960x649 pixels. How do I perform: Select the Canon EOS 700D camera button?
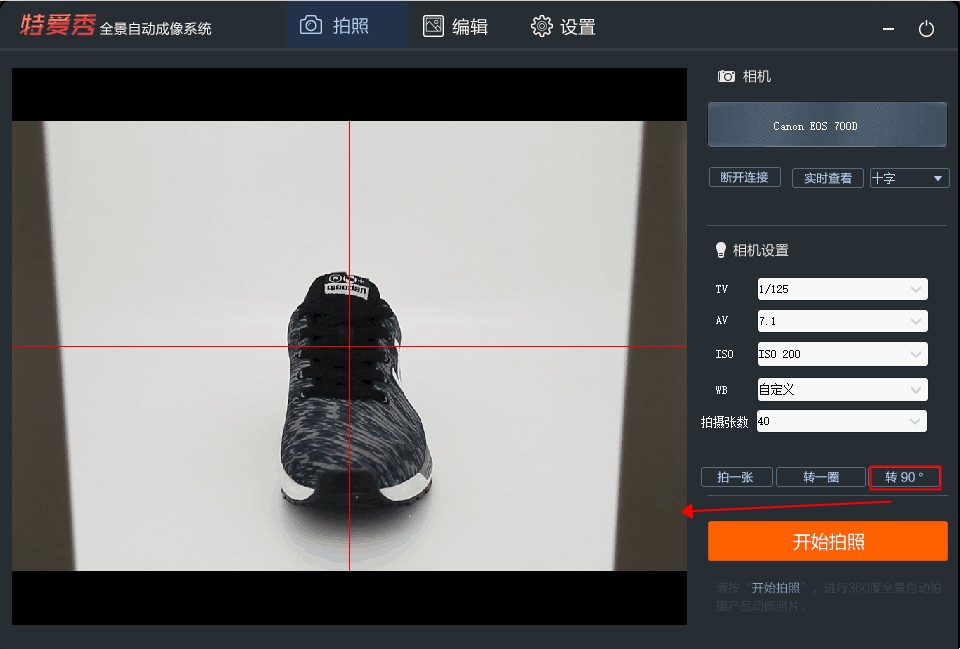827,125
